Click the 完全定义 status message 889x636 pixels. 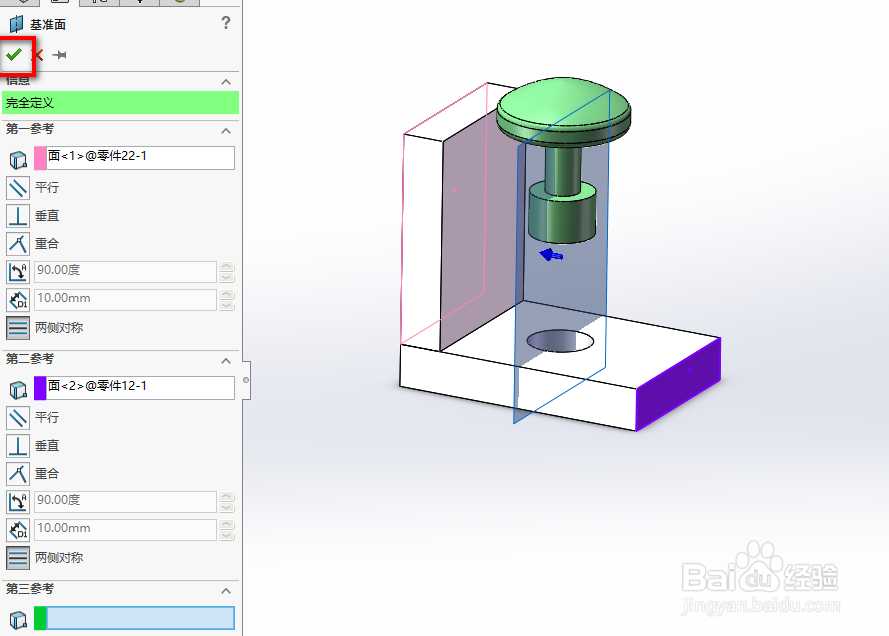click(120, 103)
